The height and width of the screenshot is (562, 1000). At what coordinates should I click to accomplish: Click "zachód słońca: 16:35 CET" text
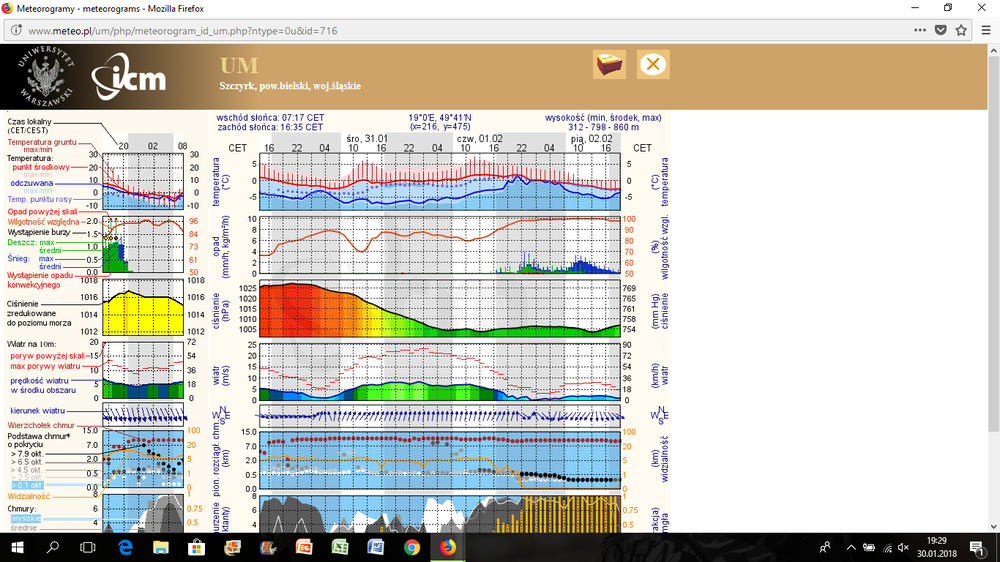(270, 127)
